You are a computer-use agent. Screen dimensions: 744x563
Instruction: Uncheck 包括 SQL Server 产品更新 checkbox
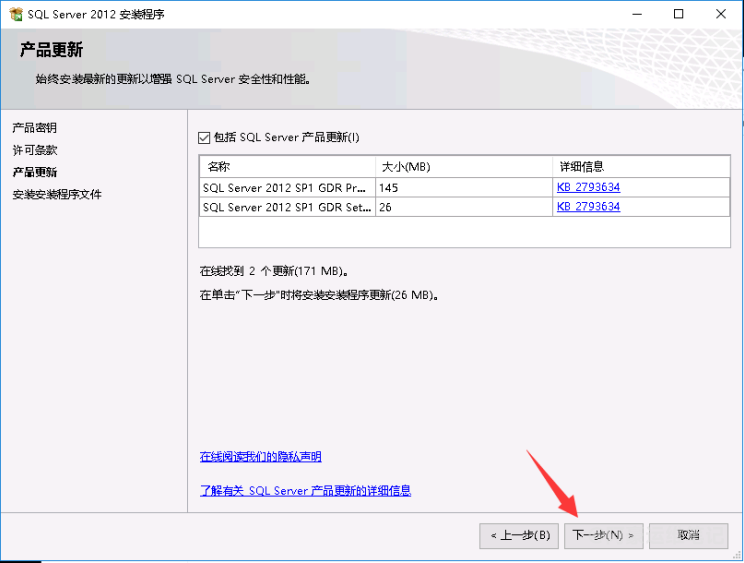coord(205,137)
